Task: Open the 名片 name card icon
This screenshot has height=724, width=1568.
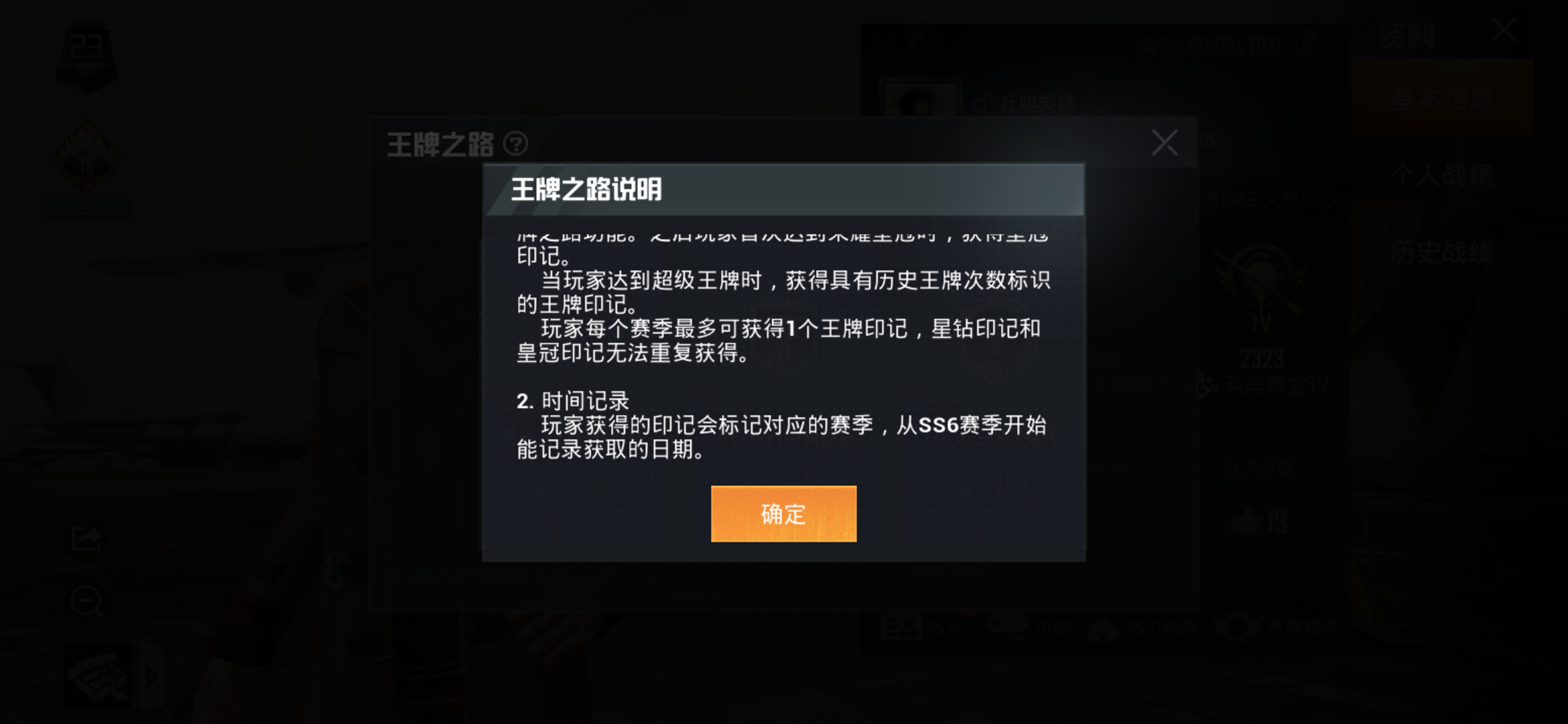Action: coord(901,627)
